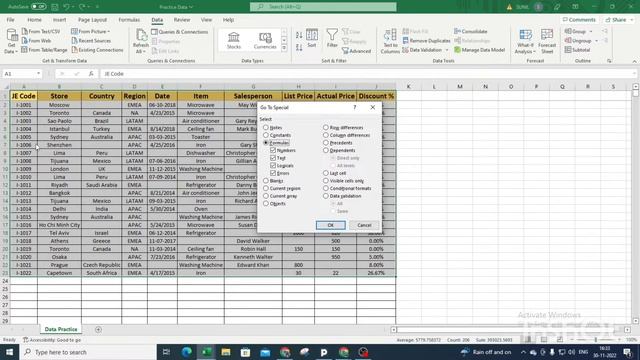Expand the Data Types gallery
This screenshot has height=360, width=640.
pyautogui.click(x=284, y=48)
